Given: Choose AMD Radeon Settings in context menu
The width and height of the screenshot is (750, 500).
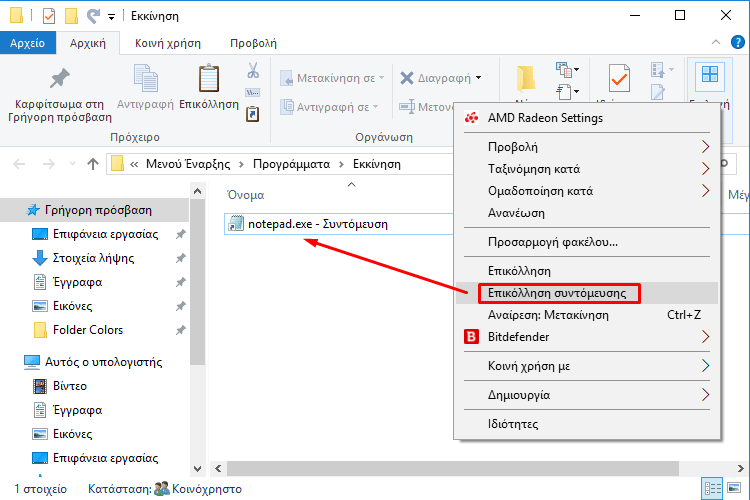Looking at the screenshot, I should [x=587, y=118].
